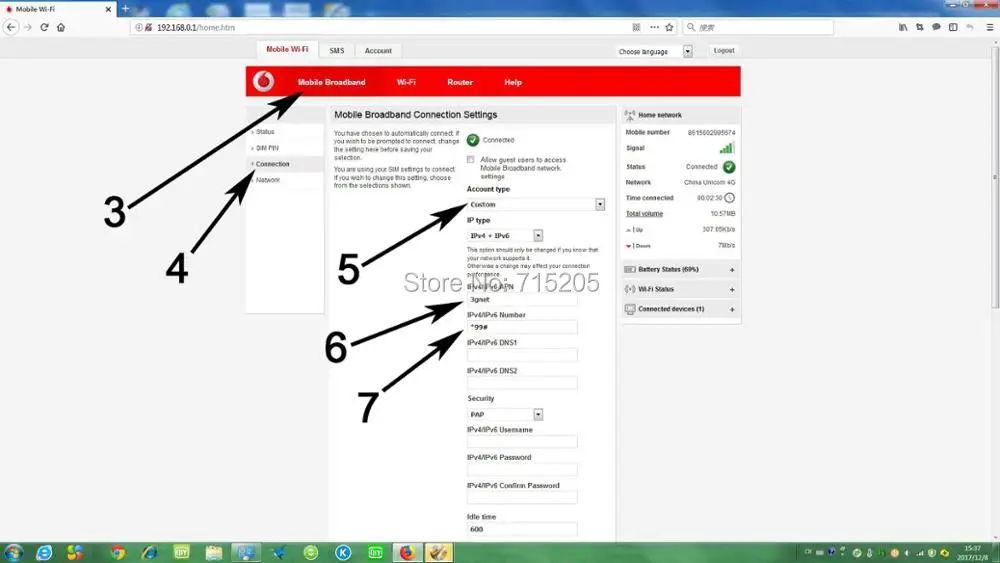Screen dimensions: 1000x563
Task: Click the IPv4/IPv6 Username field
Action: pyautogui.click(x=522, y=442)
